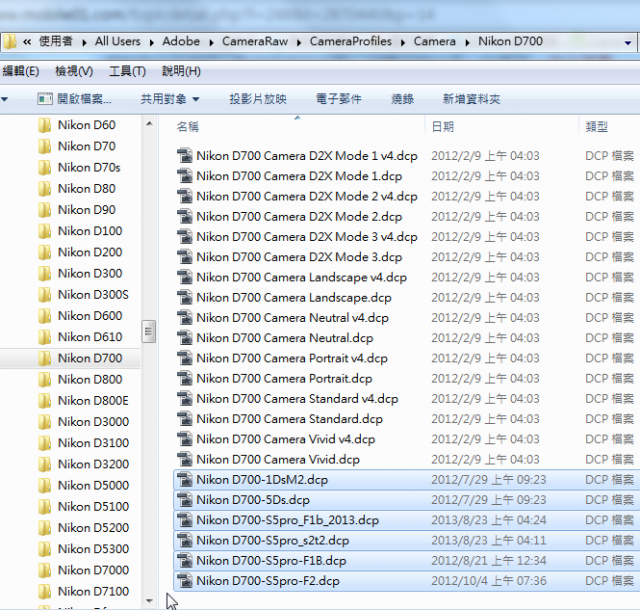The height and width of the screenshot is (610, 640).
Task: Open the Nikon D60 folder icon
Action: 44,125
